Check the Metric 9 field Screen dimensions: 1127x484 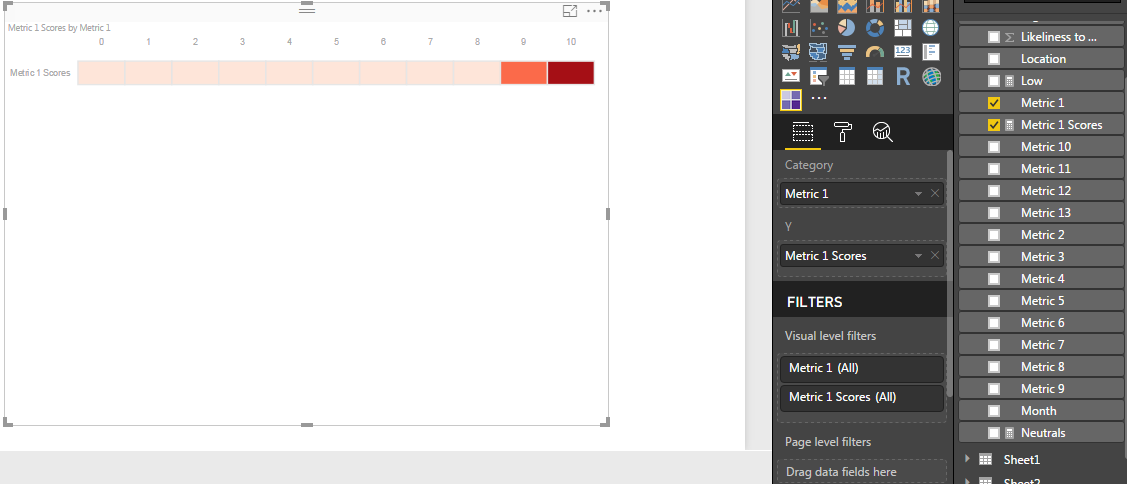(994, 389)
